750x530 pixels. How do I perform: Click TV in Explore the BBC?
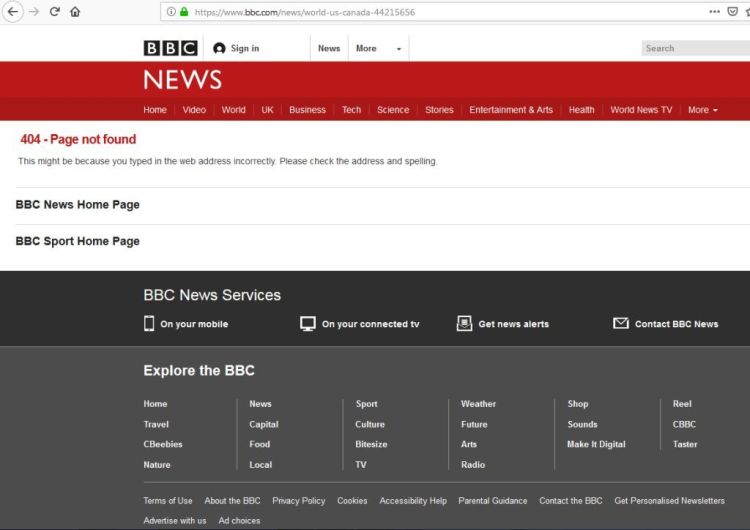coord(361,464)
